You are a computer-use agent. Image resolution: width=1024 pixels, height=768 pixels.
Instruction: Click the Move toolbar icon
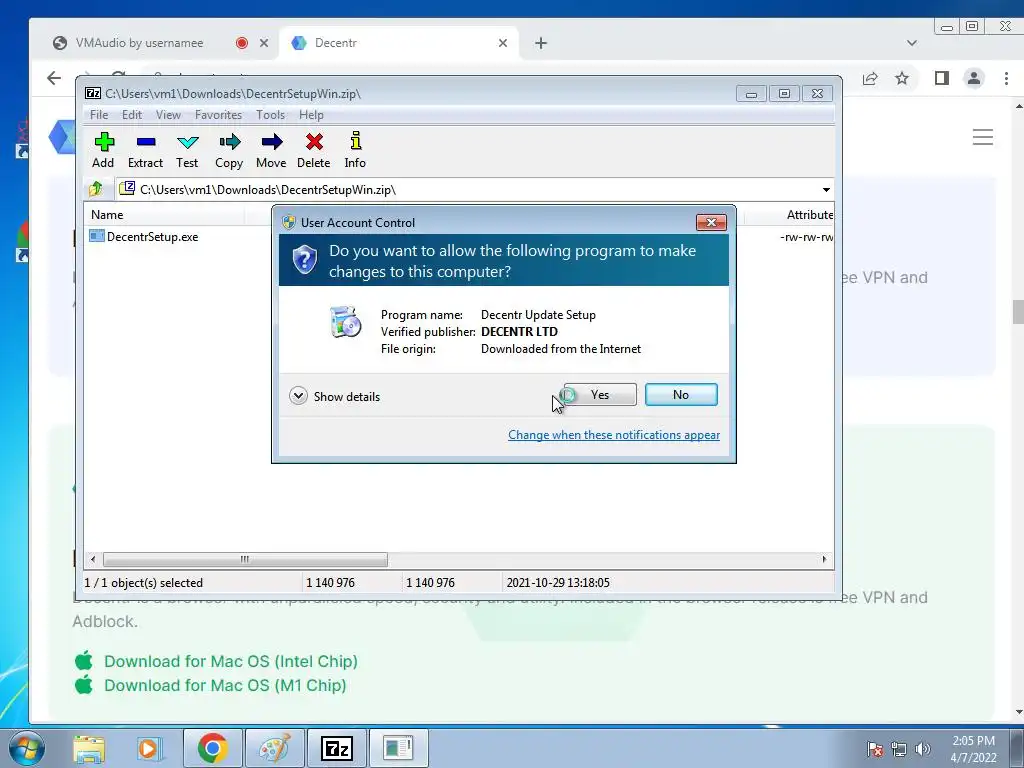click(x=271, y=150)
